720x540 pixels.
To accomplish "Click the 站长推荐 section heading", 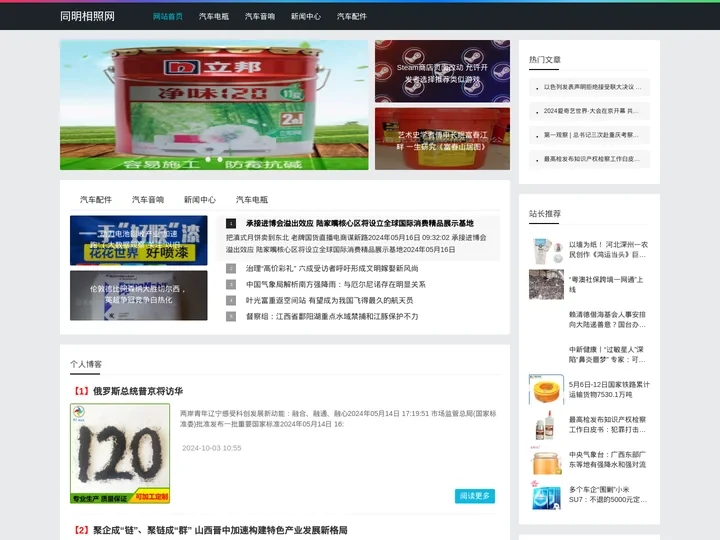I will [x=545, y=214].
